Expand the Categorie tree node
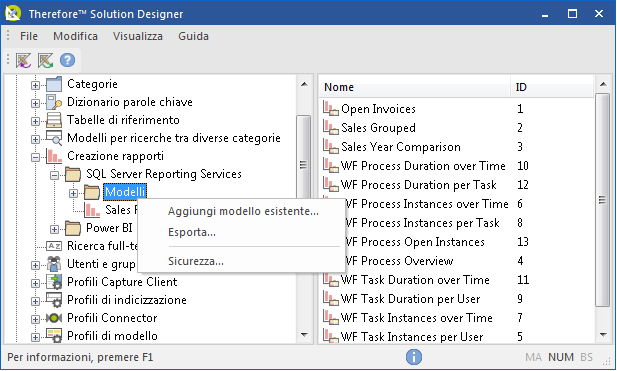The image size is (617, 371). point(35,85)
